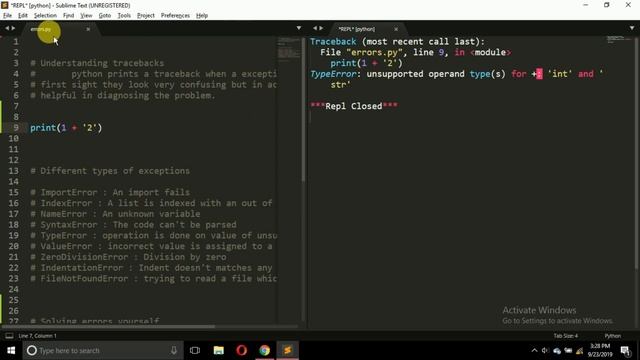
Task: Open the File menu
Action: coord(7,16)
